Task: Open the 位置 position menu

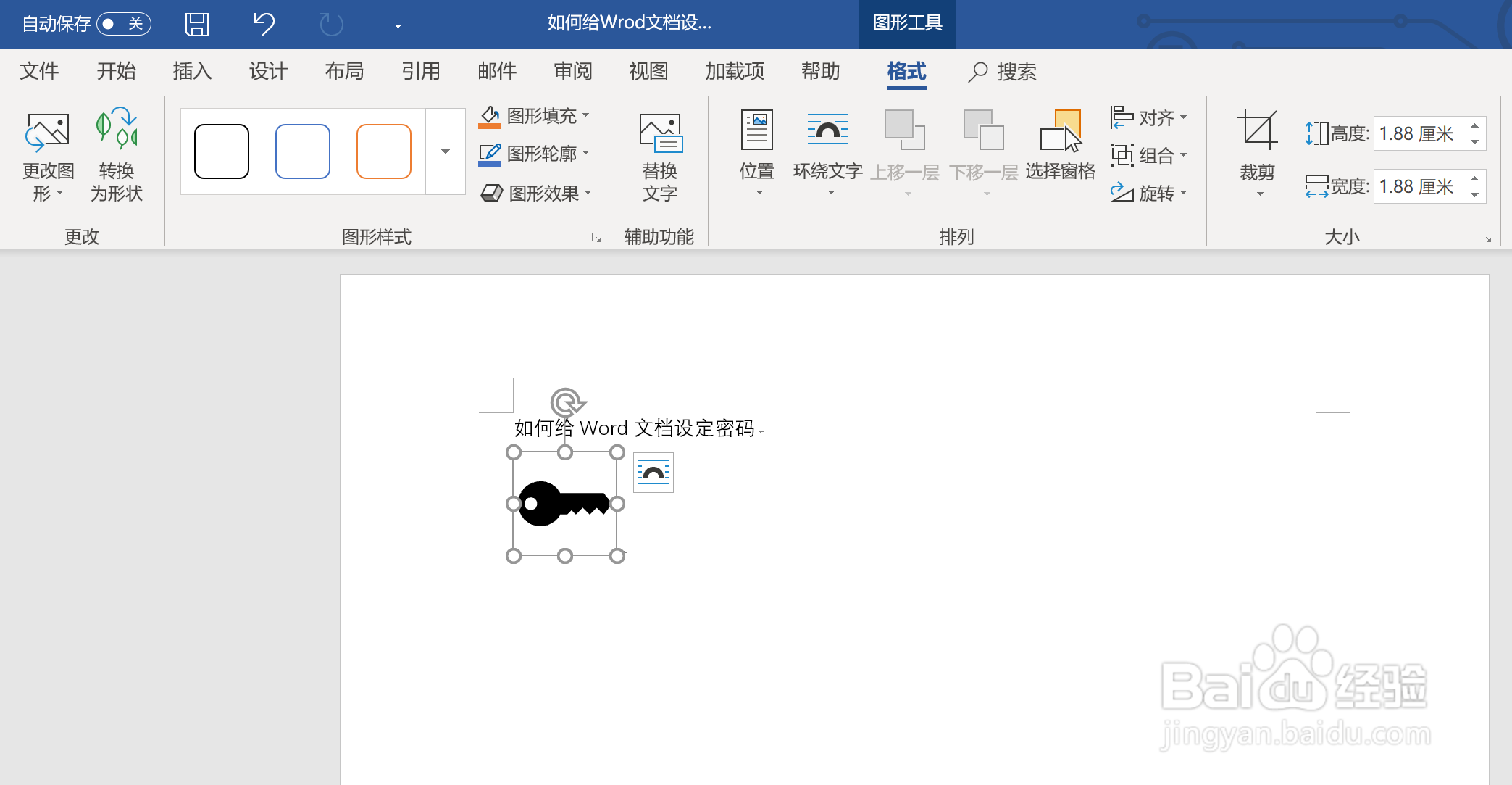Action: point(757,154)
